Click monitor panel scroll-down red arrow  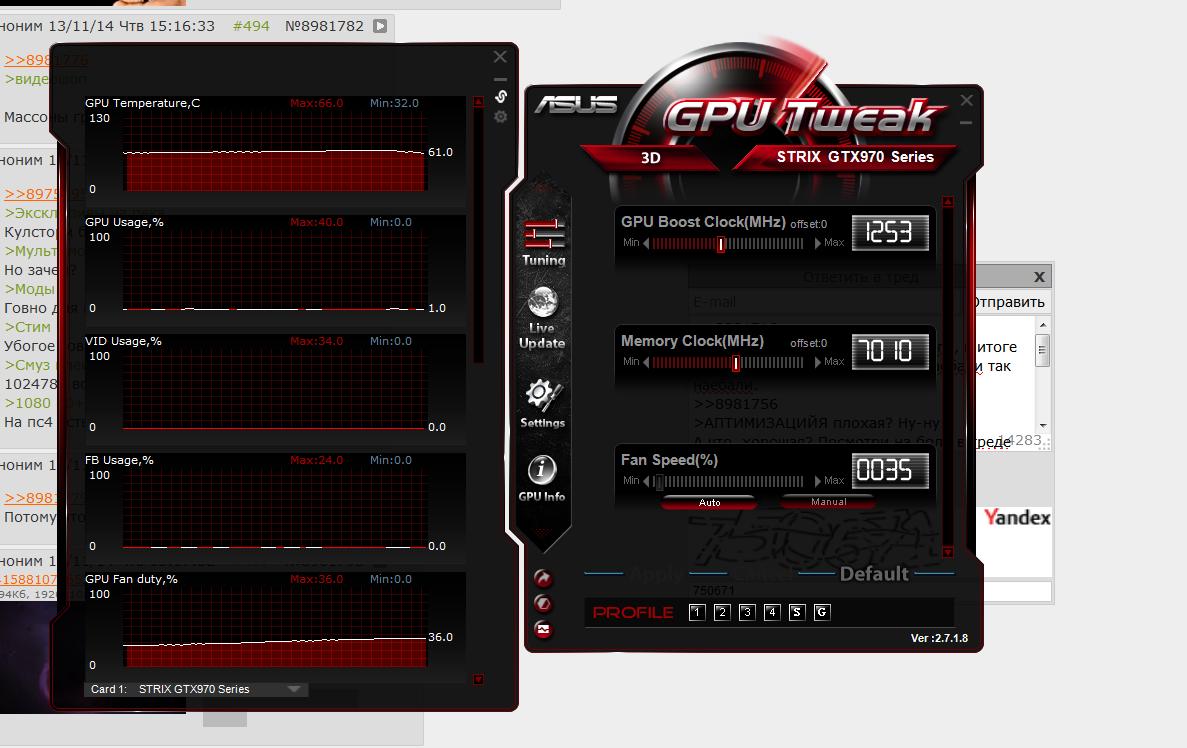(478, 679)
